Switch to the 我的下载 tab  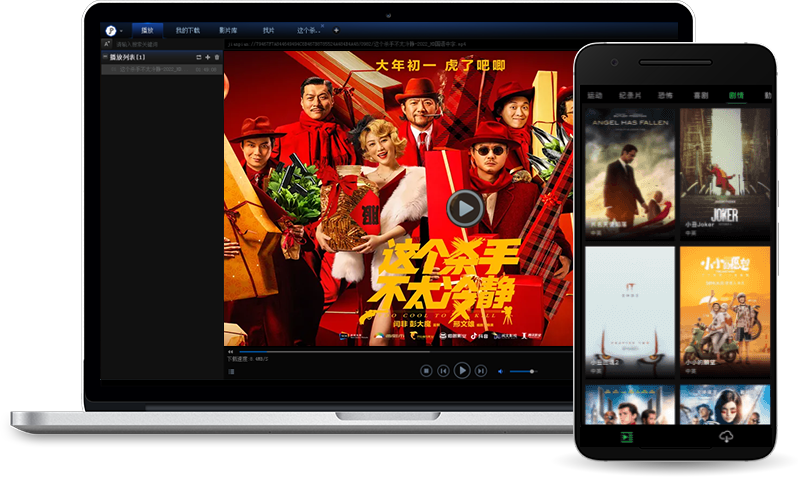tap(188, 31)
